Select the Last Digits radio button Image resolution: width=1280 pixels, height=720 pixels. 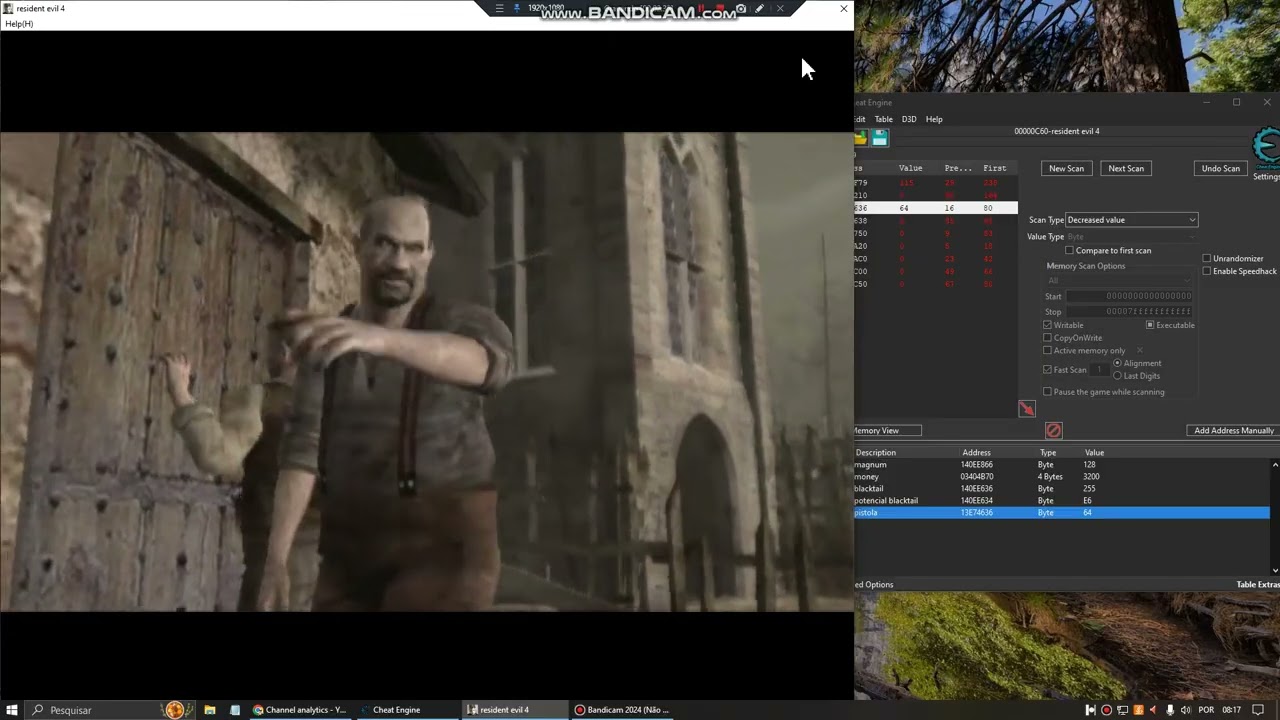coord(1118,376)
